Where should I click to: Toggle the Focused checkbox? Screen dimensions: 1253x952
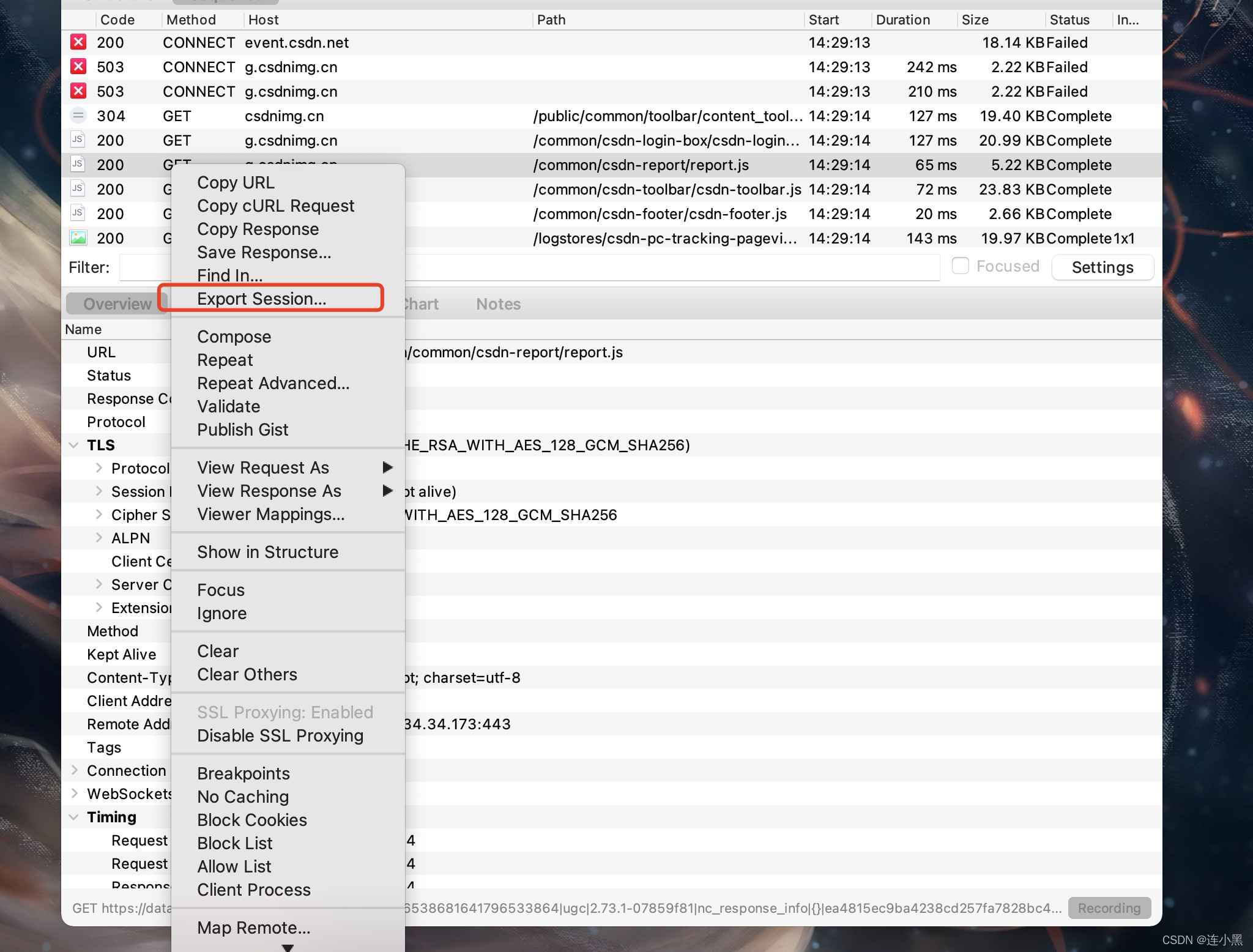pyautogui.click(x=961, y=266)
